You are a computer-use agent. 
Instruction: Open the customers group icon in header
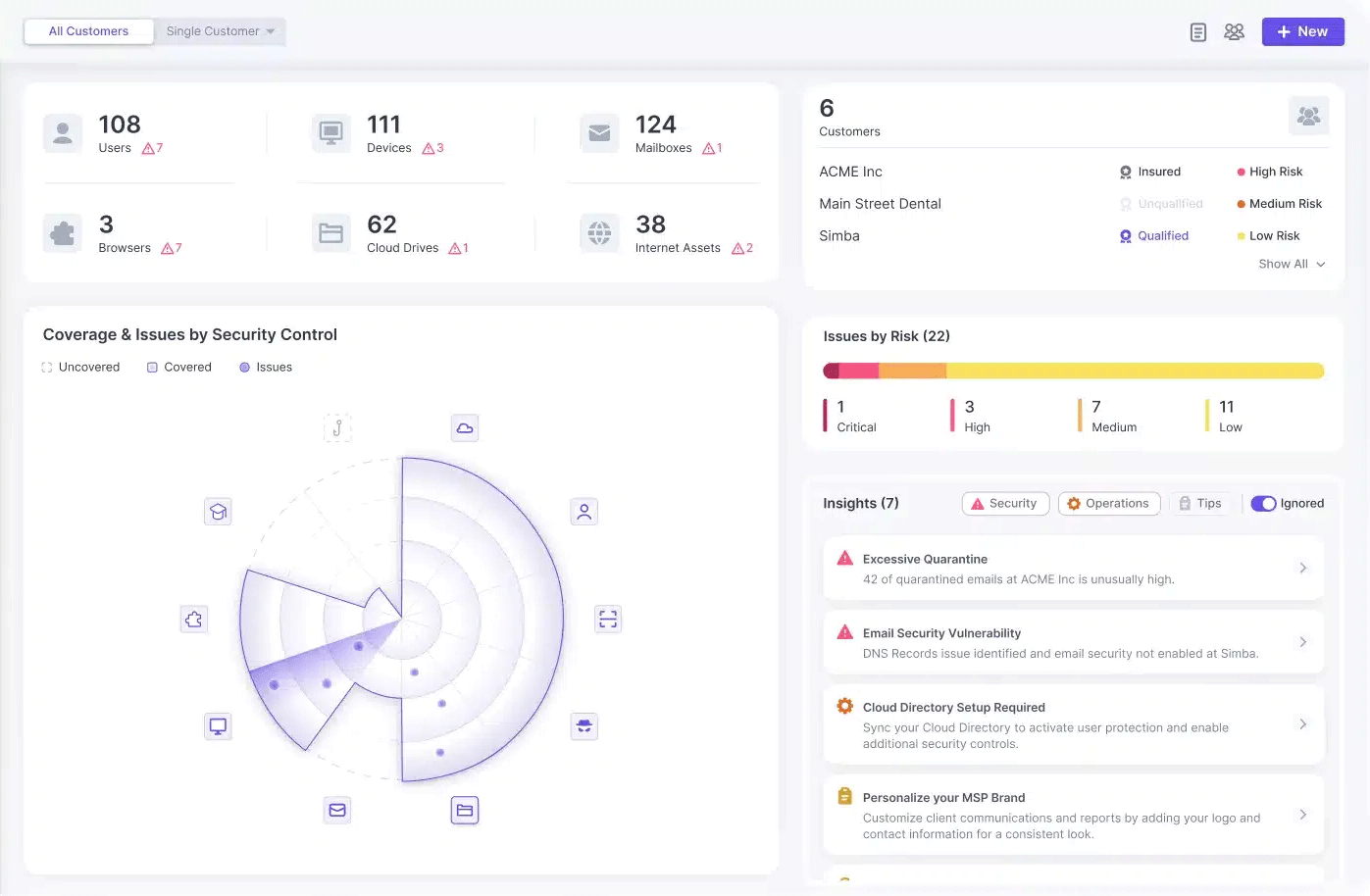pyautogui.click(x=1234, y=32)
